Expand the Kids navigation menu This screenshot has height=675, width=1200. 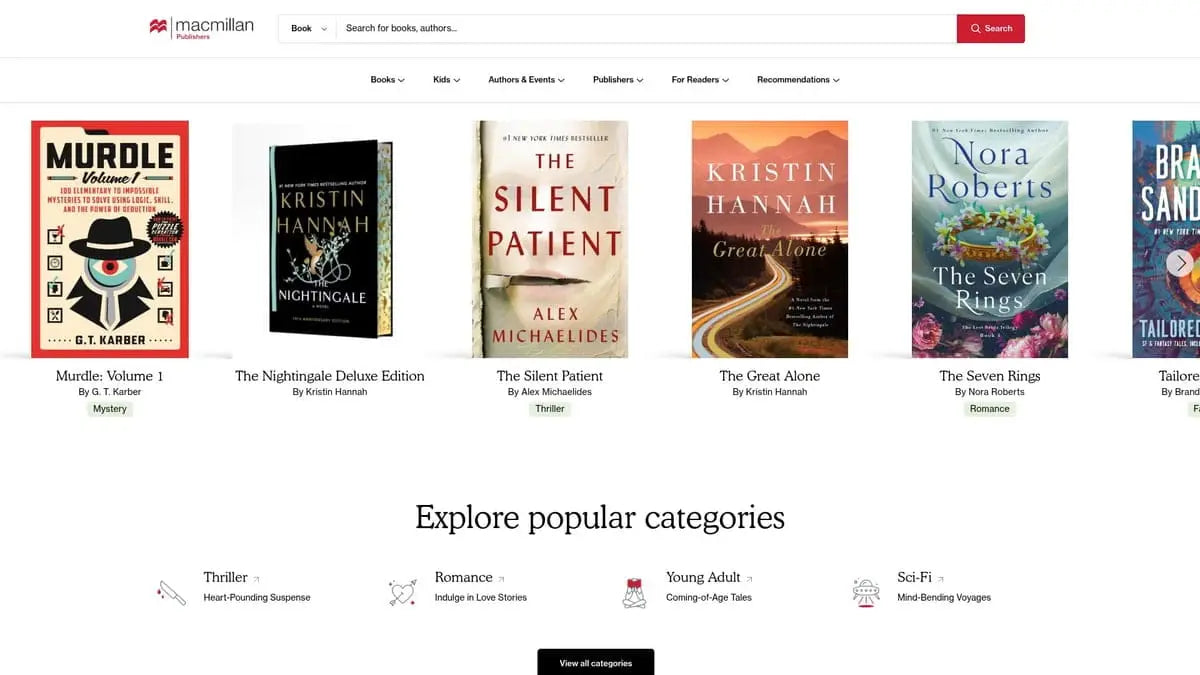pos(447,80)
